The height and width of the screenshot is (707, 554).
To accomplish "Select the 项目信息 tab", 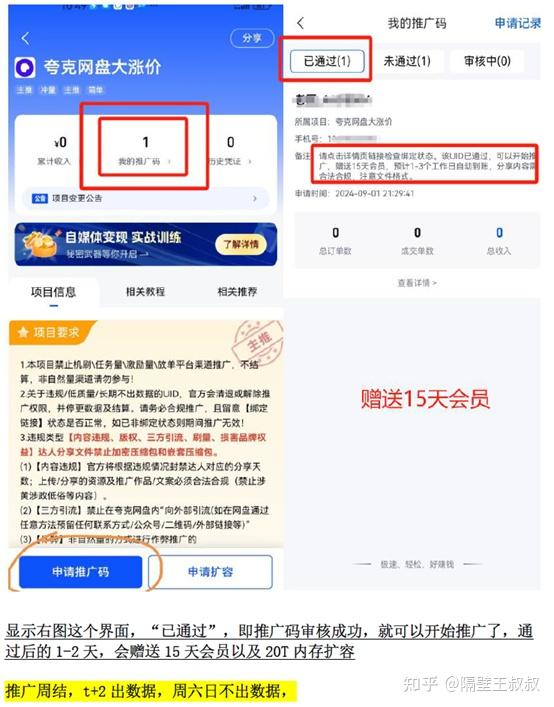I will [53, 292].
